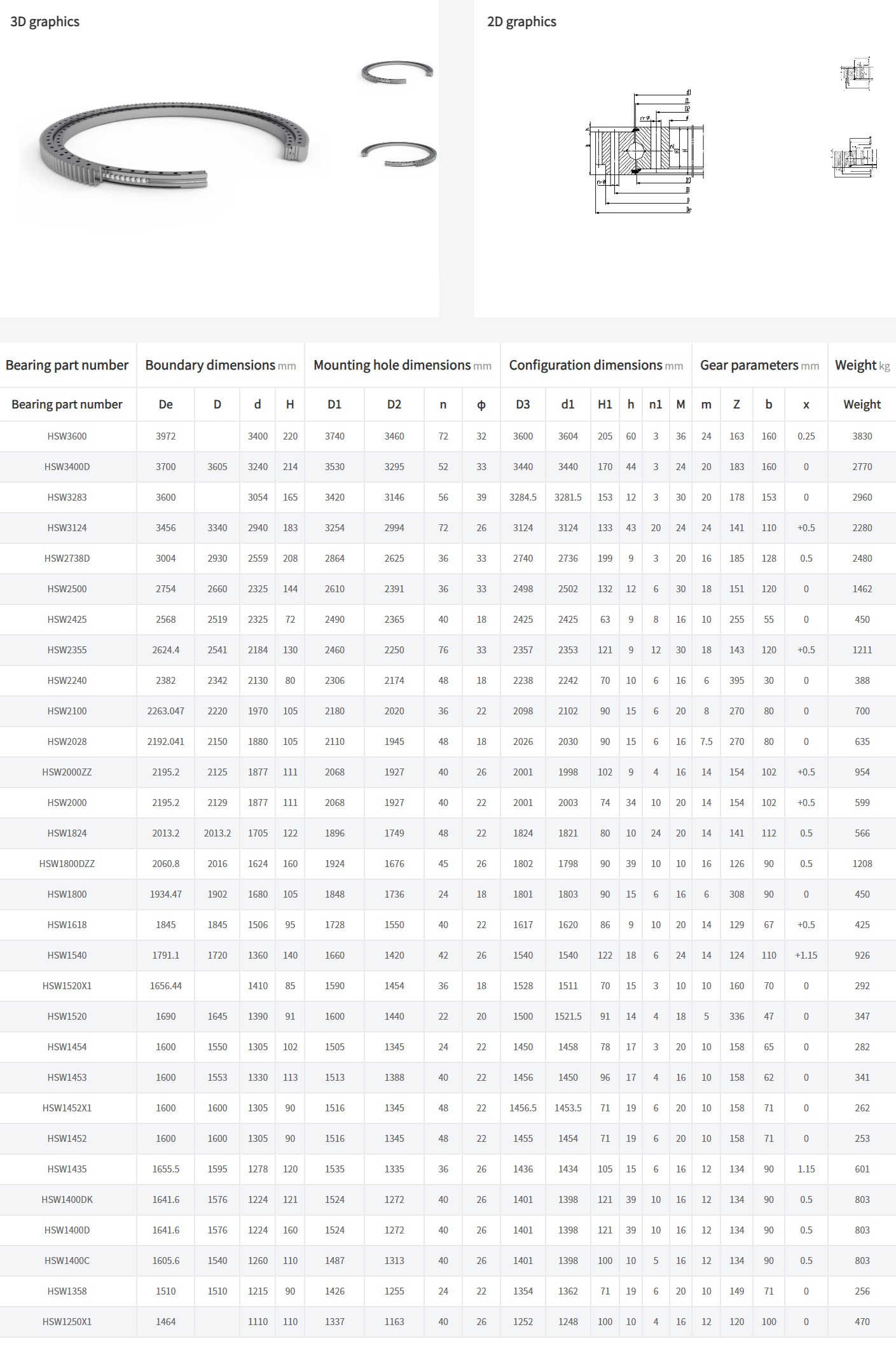Select part number HSW1618
Screen dimensions: 896x1355
[67, 925]
